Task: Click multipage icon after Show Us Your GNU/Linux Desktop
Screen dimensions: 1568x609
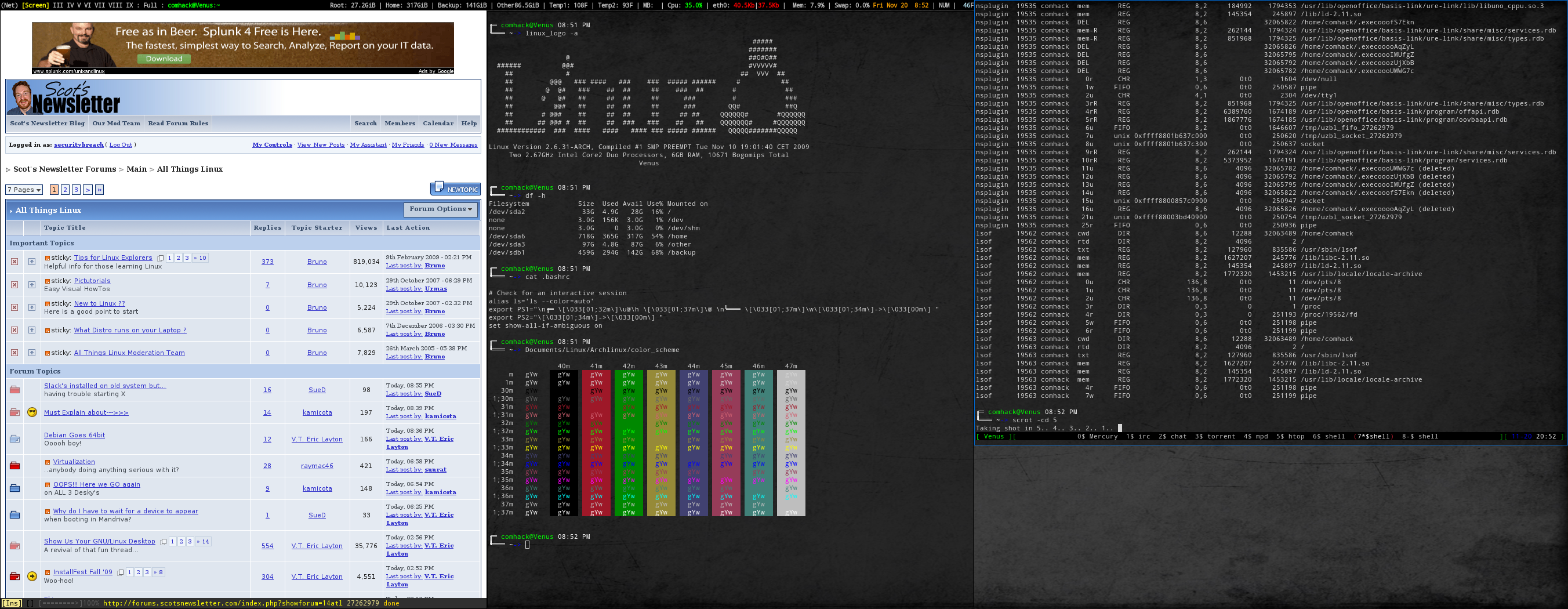Action: tap(163, 541)
